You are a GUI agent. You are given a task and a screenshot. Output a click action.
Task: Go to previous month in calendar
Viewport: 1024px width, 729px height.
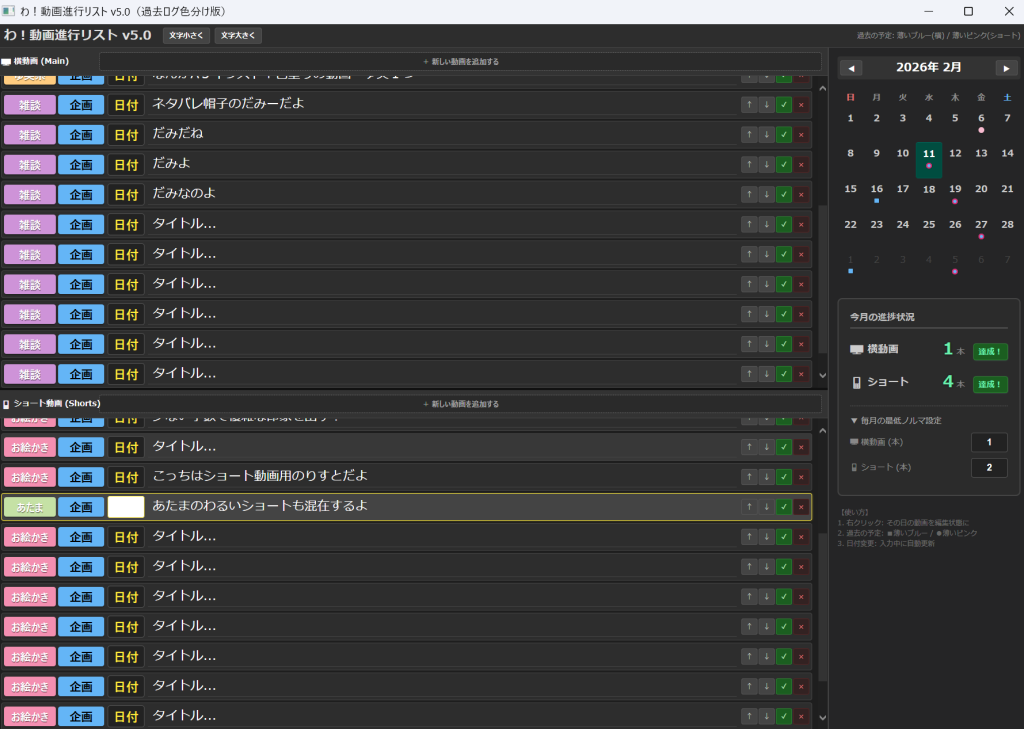pos(851,68)
